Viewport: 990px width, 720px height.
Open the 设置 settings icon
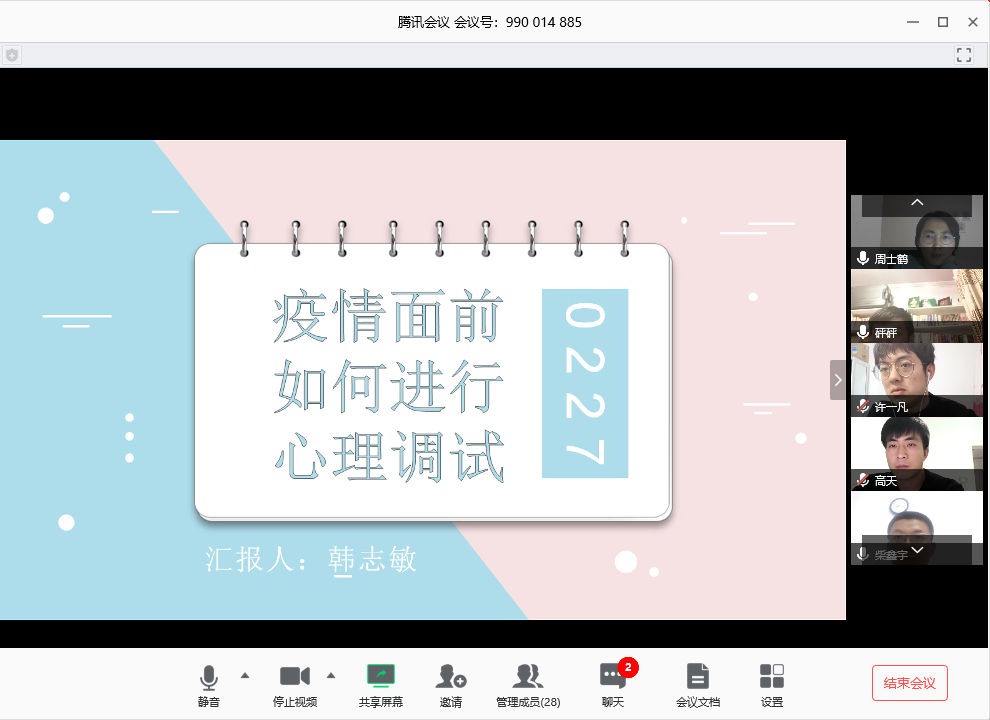click(772, 677)
